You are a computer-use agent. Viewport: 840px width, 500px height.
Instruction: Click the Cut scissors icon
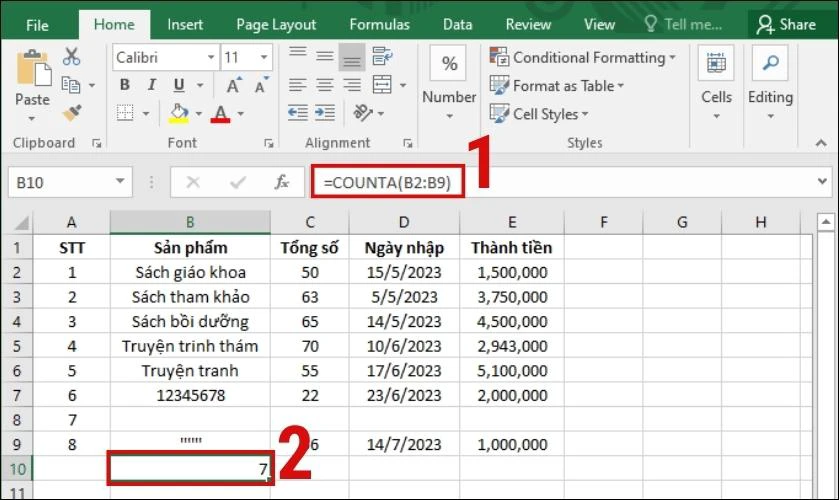[71, 57]
